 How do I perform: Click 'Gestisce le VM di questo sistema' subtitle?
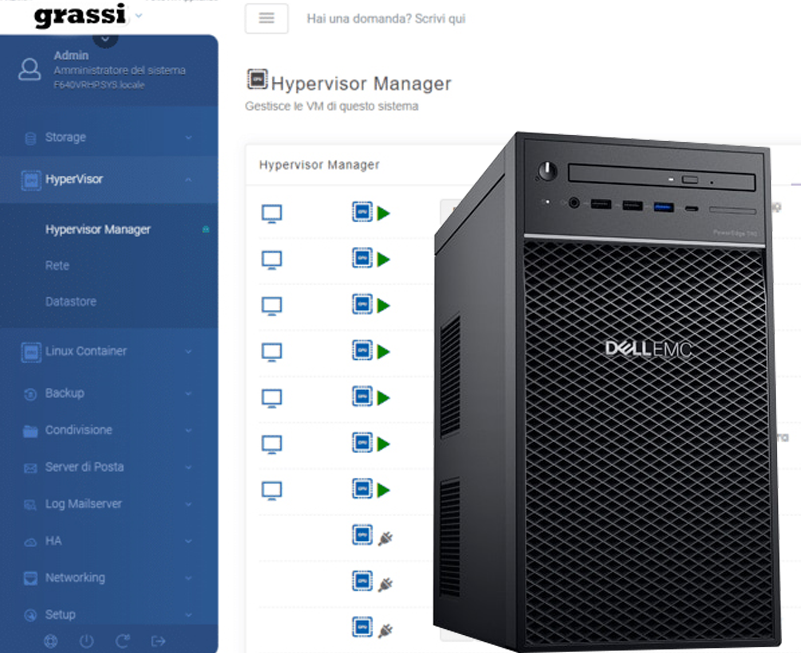pyautogui.click(x=332, y=106)
